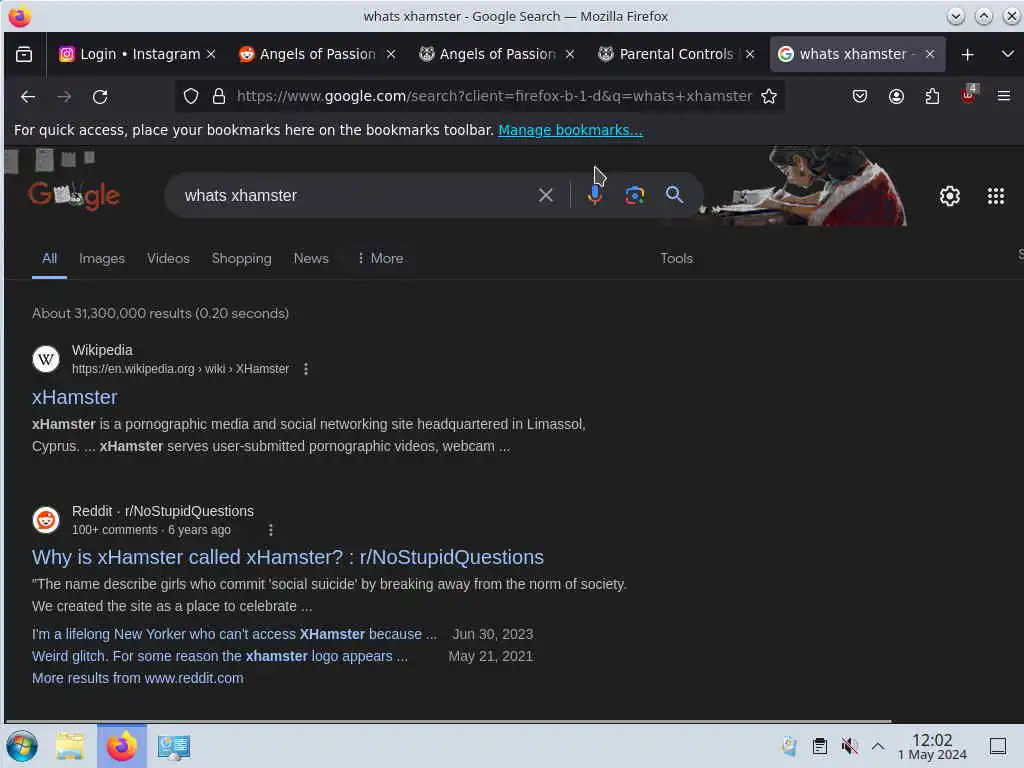Image resolution: width=1024 pixels, height=768 pixels.
Task: Open the clock showing 12:02
Action: 932,746
